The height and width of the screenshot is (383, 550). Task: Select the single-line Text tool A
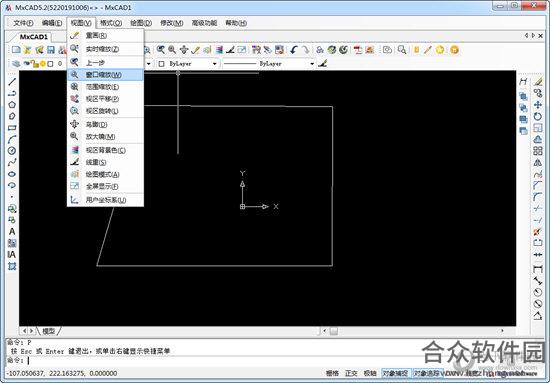[x=12, y=231]
